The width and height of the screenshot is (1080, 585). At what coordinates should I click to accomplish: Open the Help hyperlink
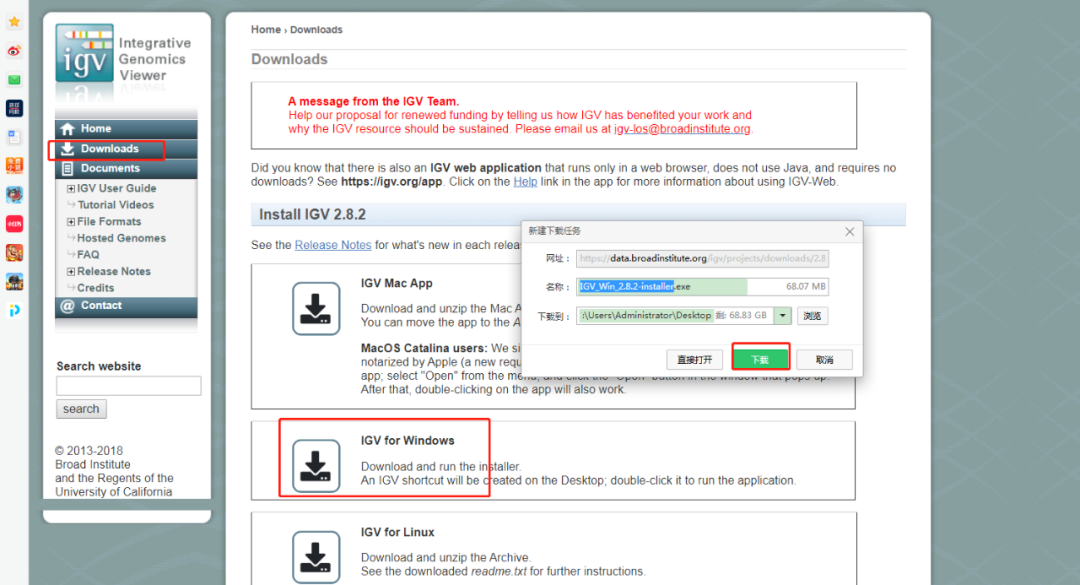click(525, 182)
